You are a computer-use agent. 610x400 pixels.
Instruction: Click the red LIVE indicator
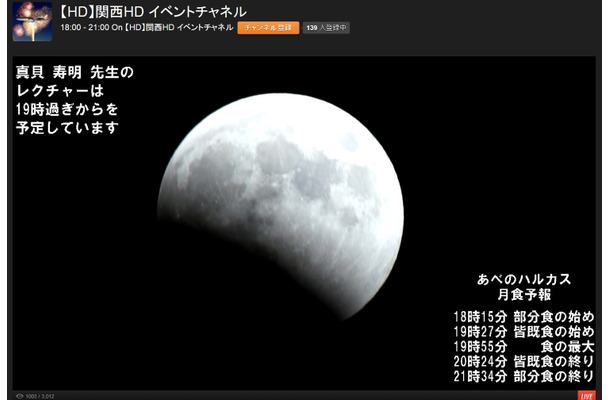(x=586, y=396)
